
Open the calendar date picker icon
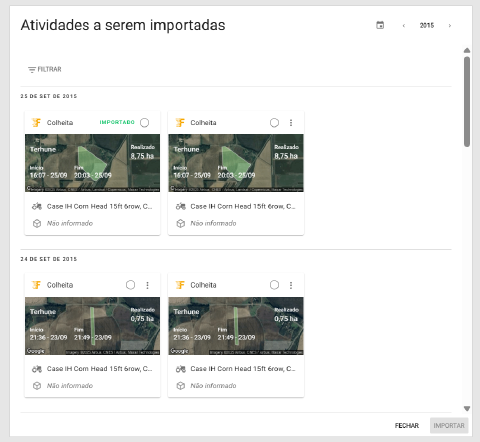[x=380, y=25]
